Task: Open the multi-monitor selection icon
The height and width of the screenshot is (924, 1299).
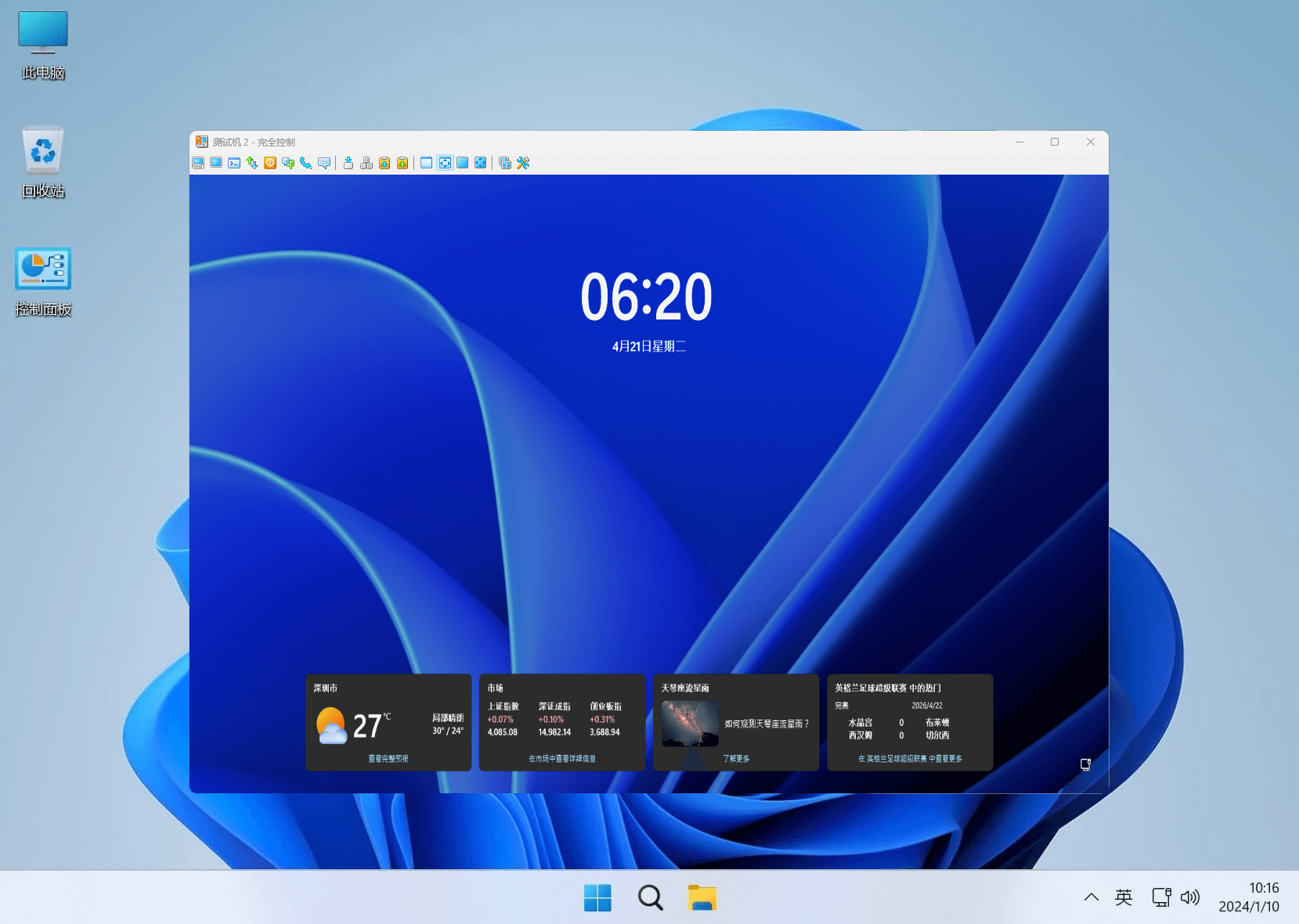Action: [x=505, y=163]
